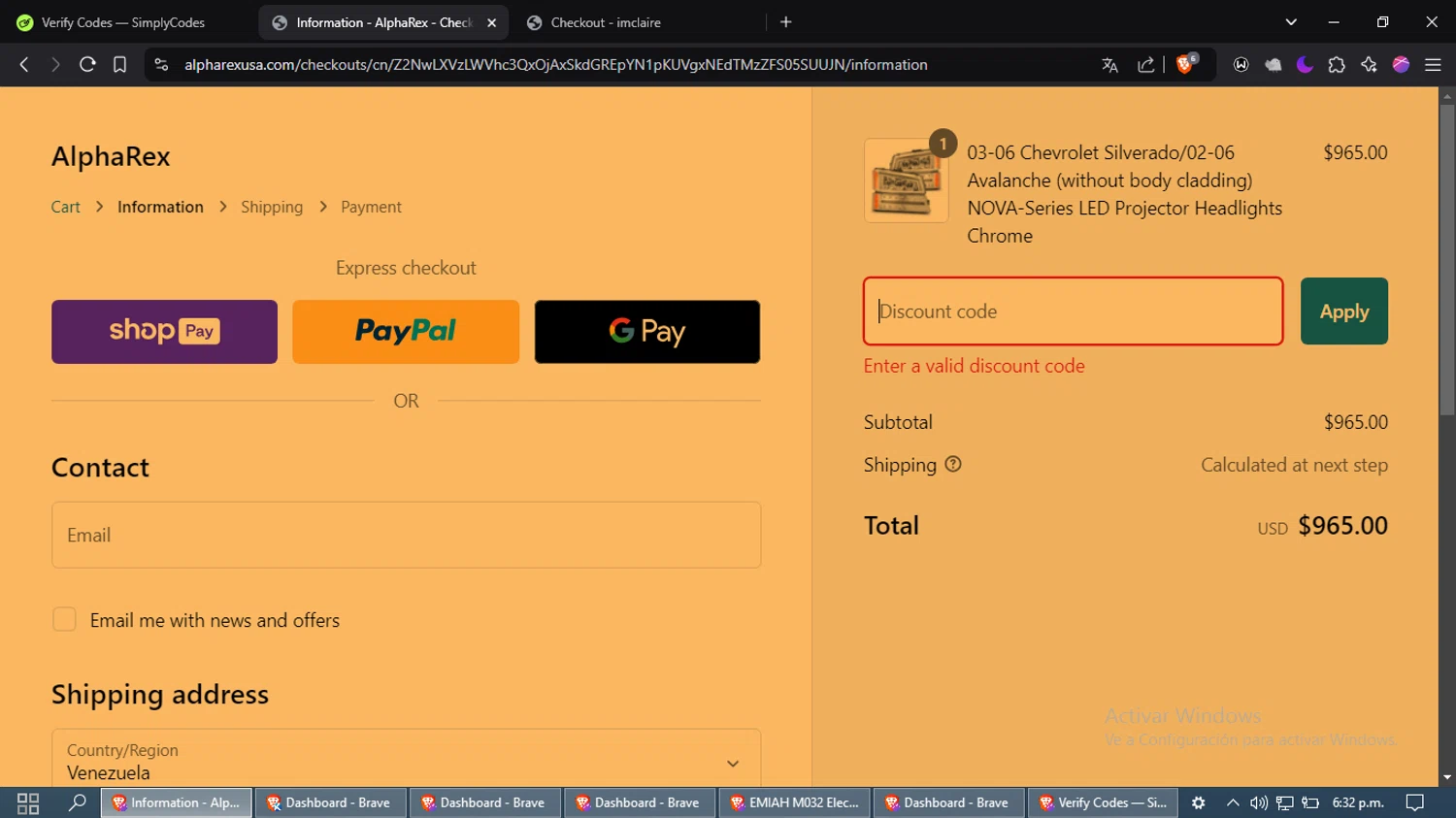Open Brave Shields lion icon
This screenshot has height=818, width=1456.
pyautogui.click(x=1185, y=64)
